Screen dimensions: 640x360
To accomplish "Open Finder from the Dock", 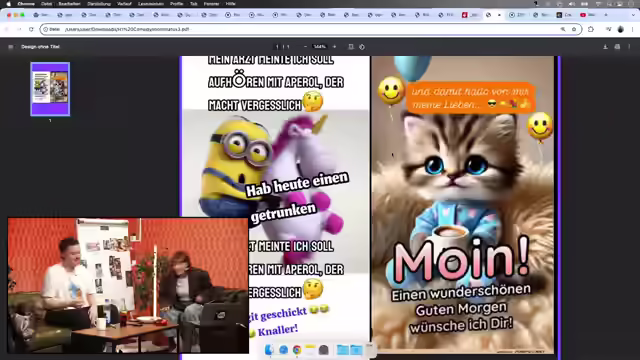I will (269, 350).
